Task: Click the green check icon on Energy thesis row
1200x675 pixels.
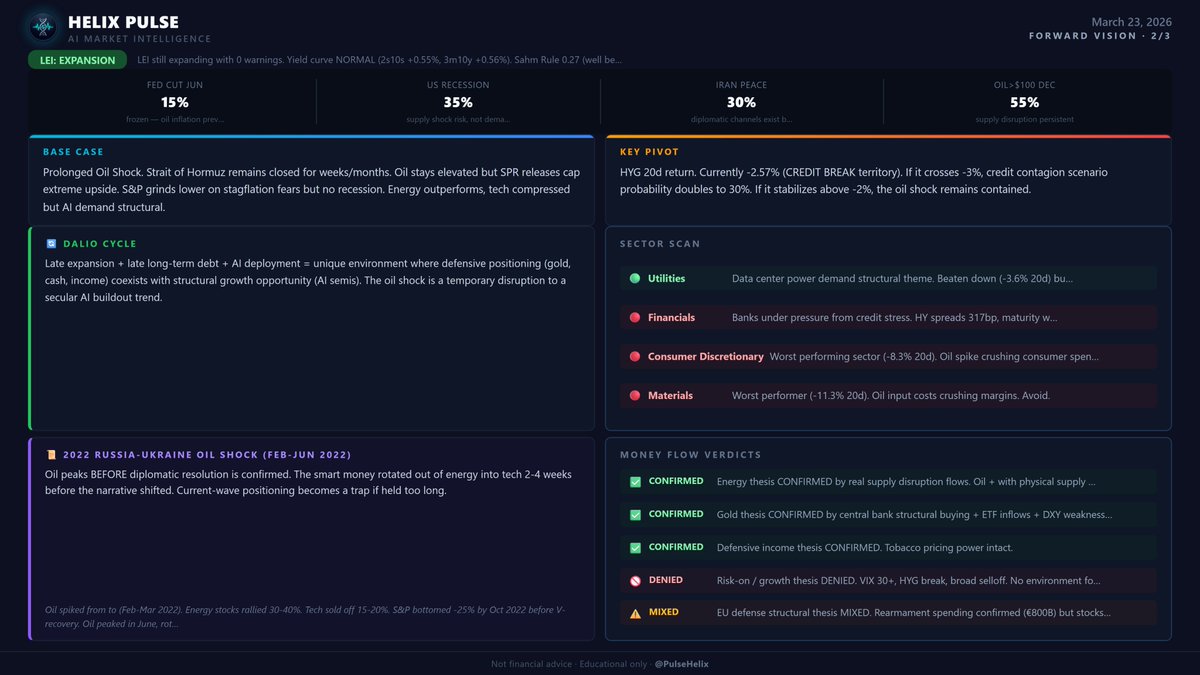Action: (635, 482)
